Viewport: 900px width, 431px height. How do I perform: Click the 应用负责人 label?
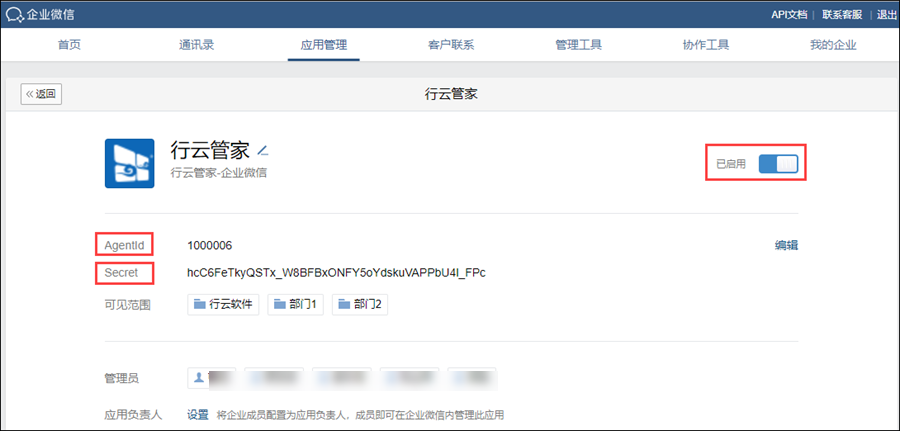[x=133, y=414]
